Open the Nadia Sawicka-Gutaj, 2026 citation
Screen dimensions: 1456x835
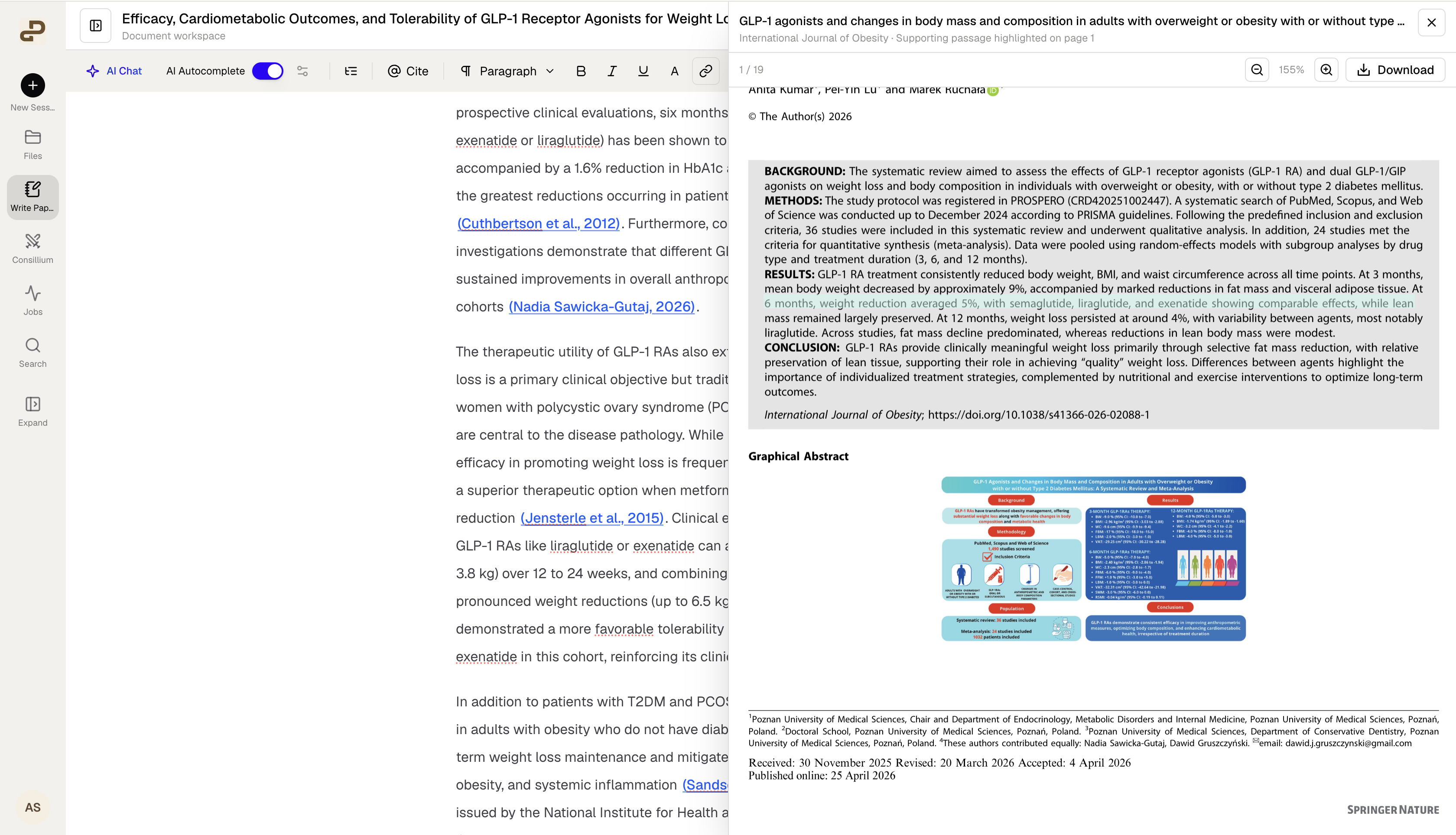tap(602, 307)
